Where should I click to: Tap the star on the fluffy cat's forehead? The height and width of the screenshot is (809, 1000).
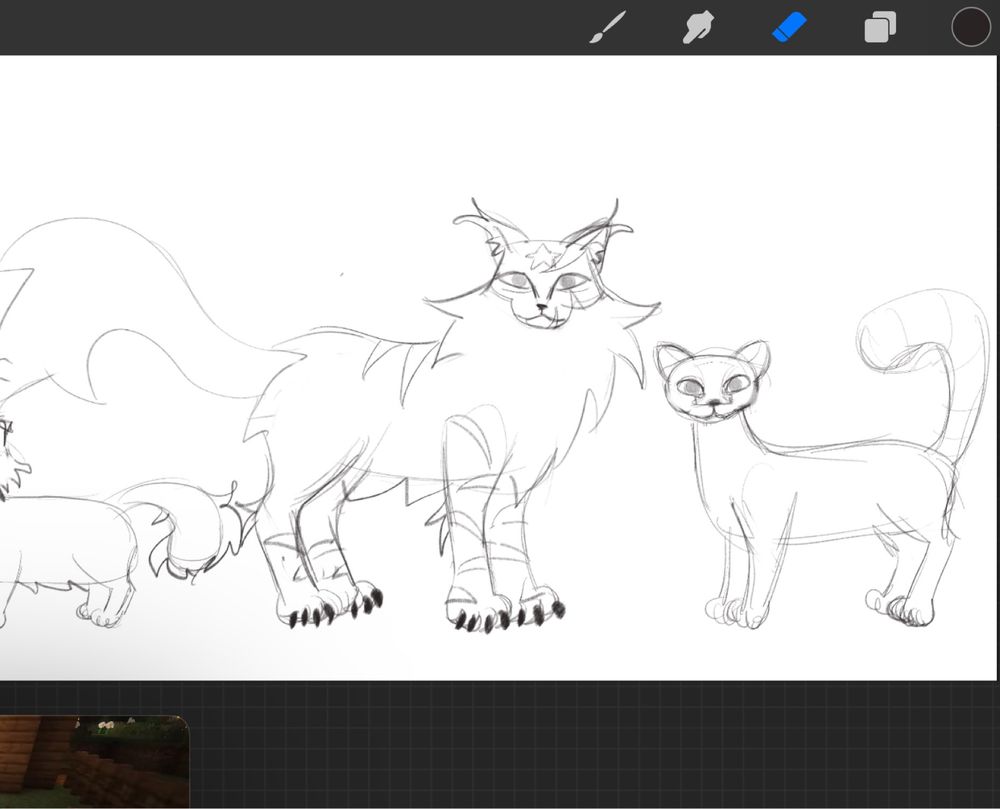(x=545, y=256)
